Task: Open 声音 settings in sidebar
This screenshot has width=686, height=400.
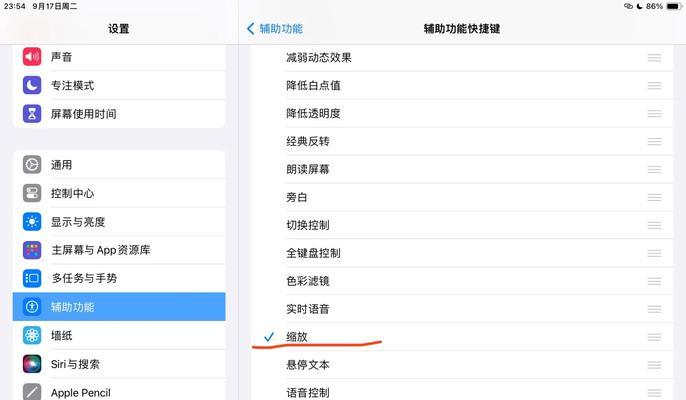Action: click(119, 56)
